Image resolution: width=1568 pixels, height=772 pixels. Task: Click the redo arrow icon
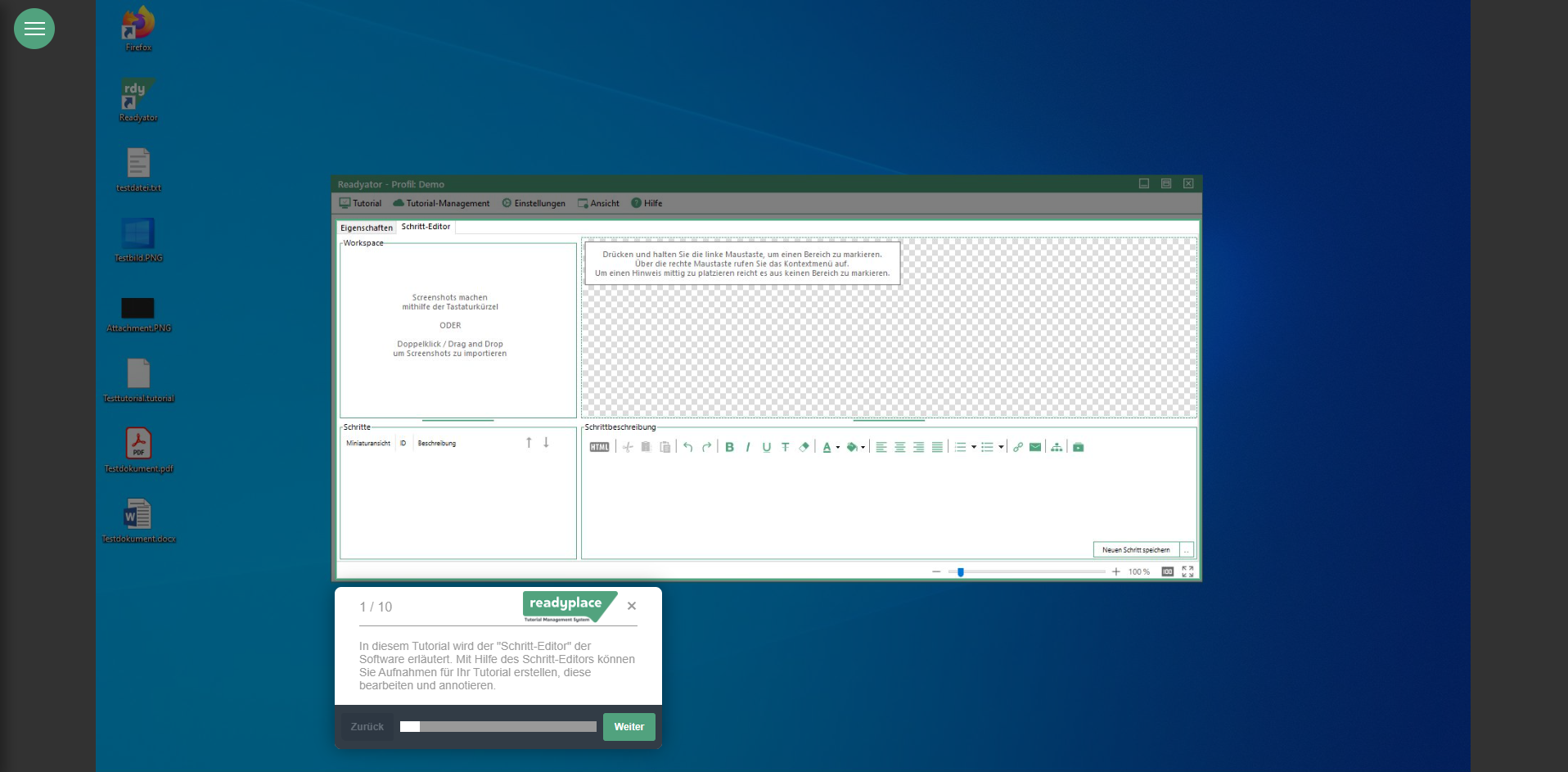[x=706, y=447]
